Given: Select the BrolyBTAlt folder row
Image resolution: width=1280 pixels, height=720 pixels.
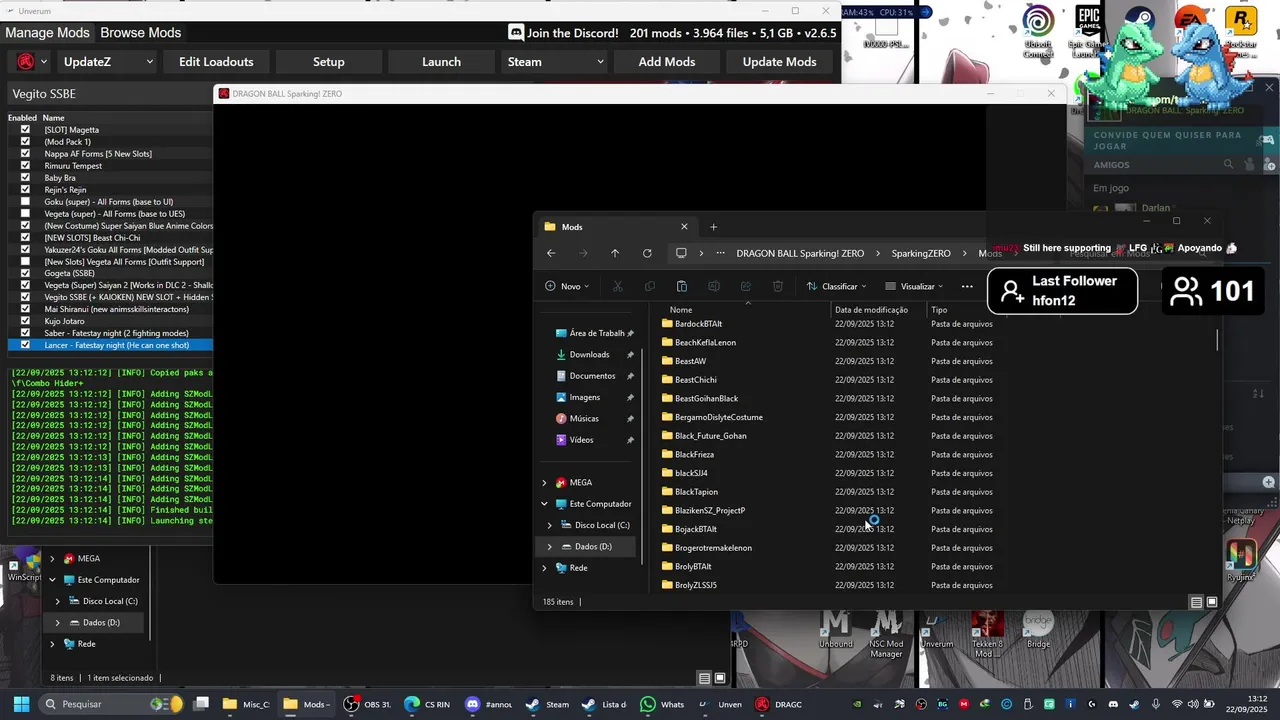Looking at the screenshot, I should [x=826, y=567].
